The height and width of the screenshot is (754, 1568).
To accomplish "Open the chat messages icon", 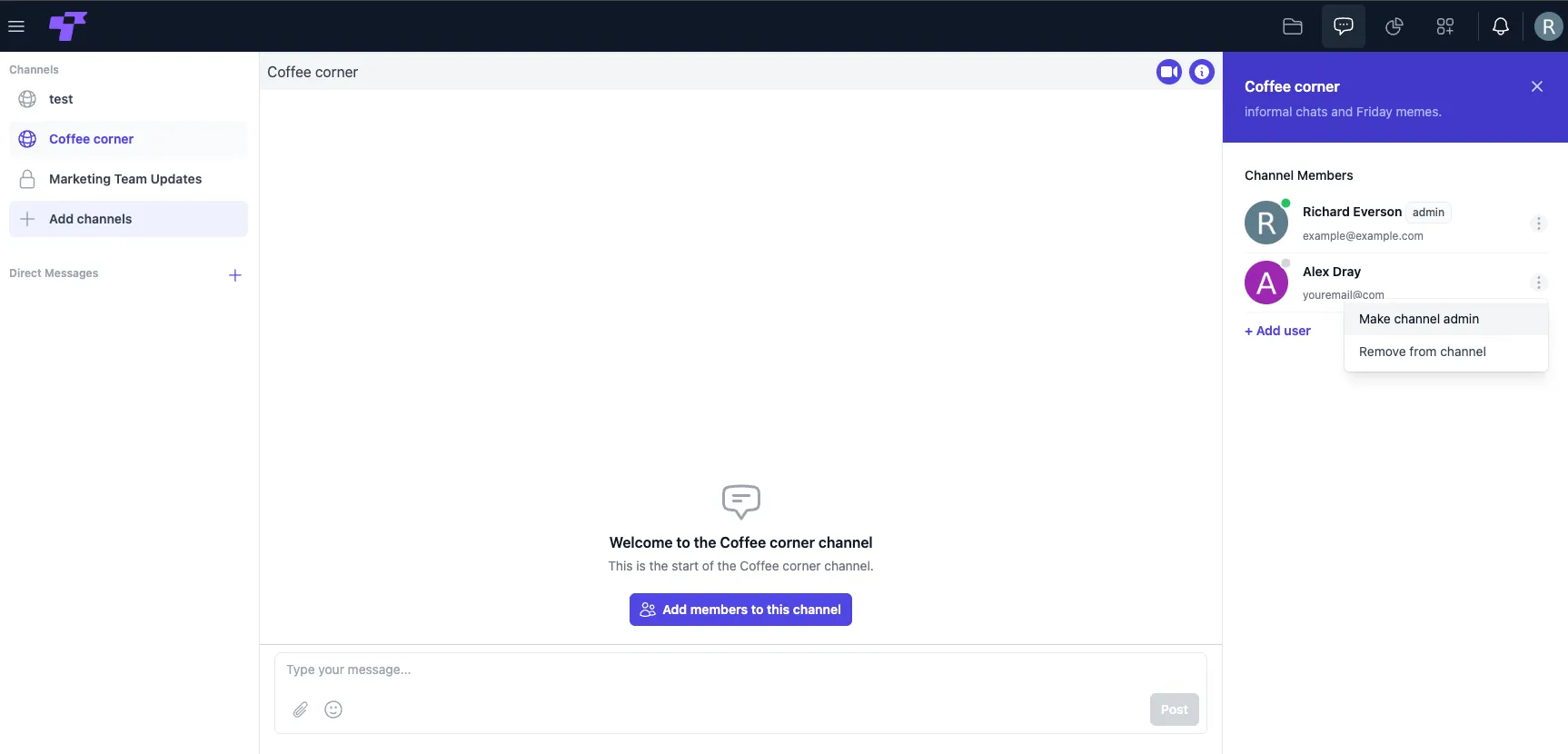I will tap(1344, 26).
